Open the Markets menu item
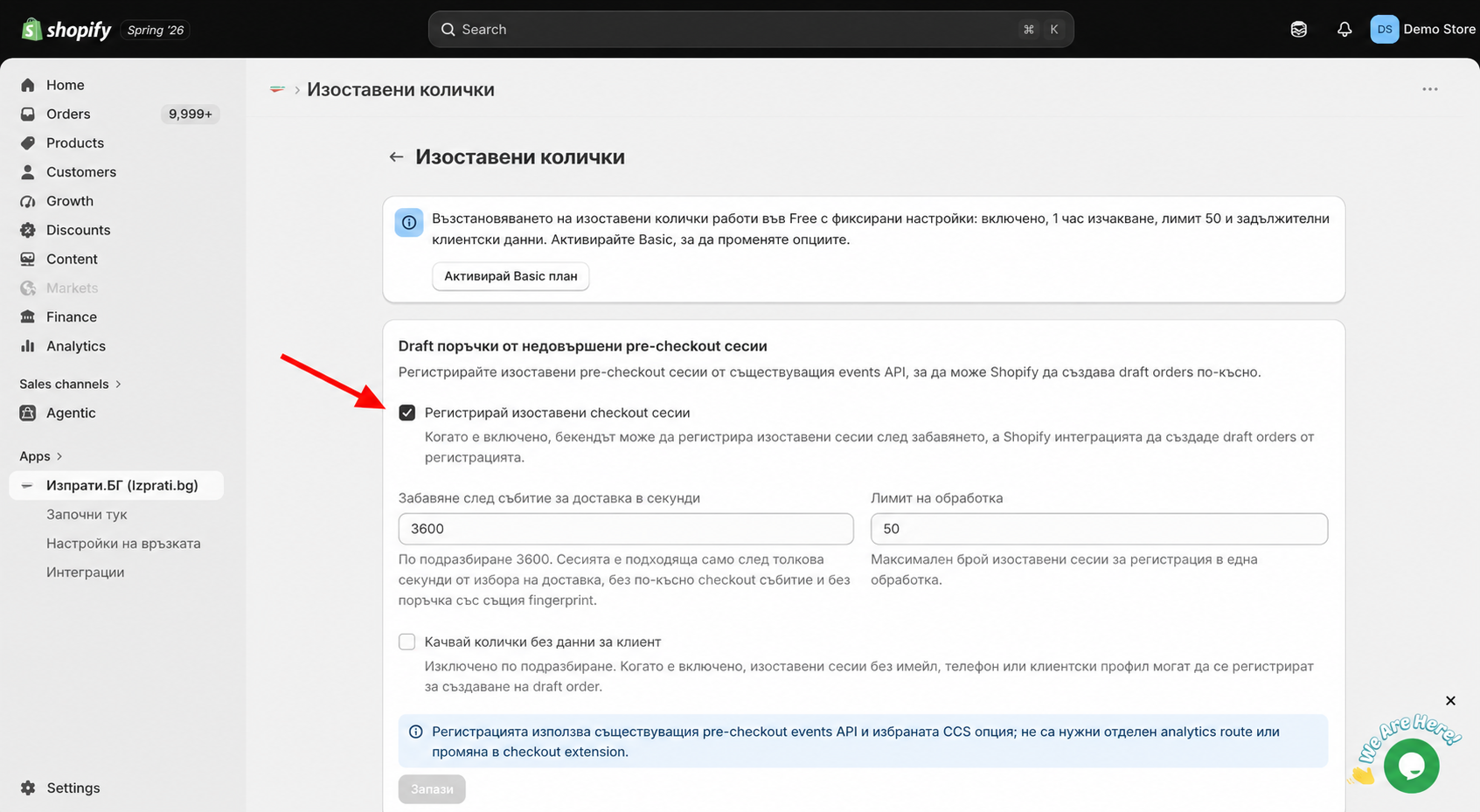 72,288
